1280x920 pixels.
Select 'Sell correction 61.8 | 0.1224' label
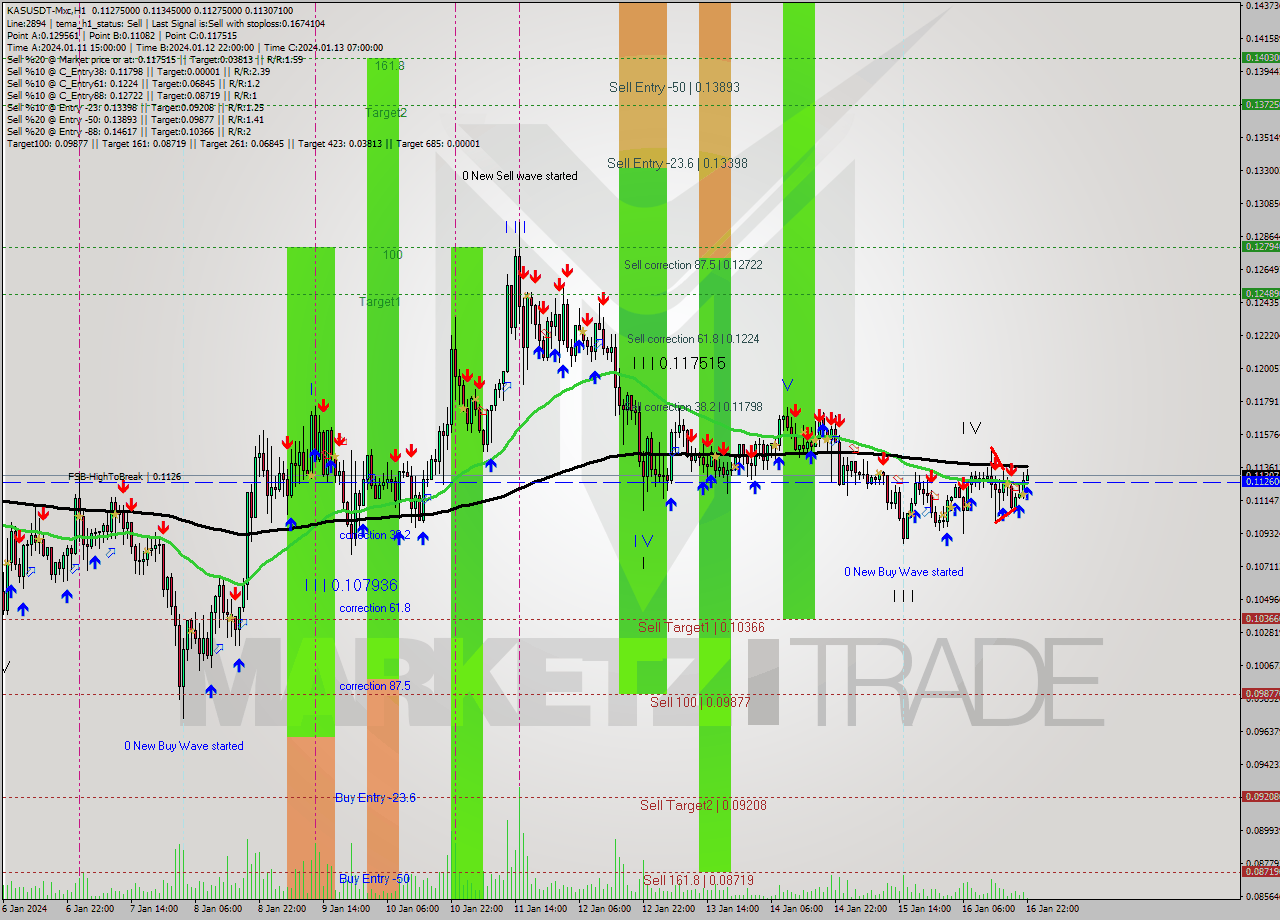tap(693, 339)
